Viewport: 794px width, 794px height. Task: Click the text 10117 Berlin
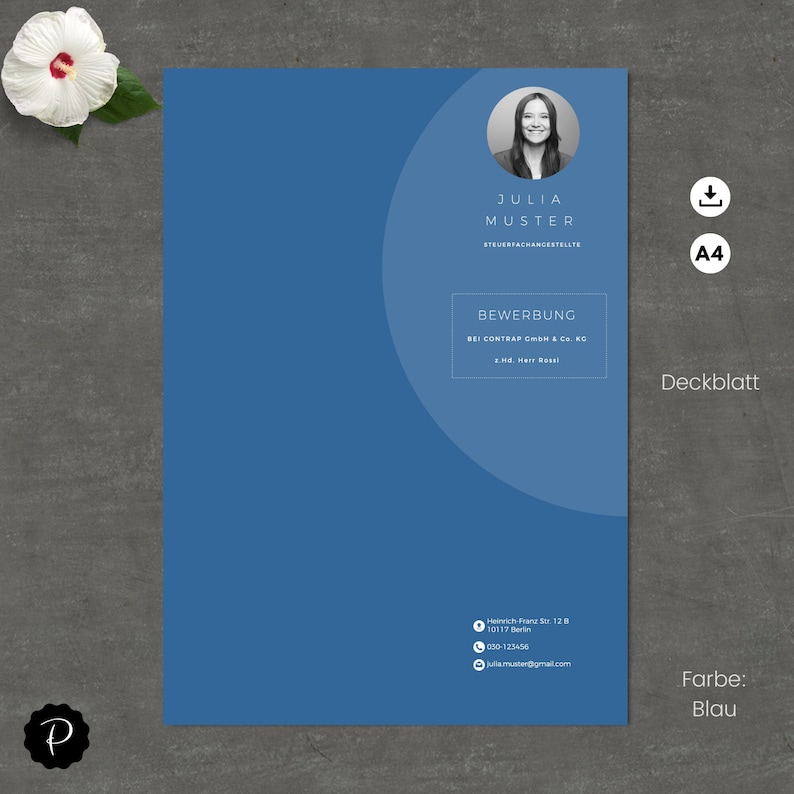pos(509,629)
